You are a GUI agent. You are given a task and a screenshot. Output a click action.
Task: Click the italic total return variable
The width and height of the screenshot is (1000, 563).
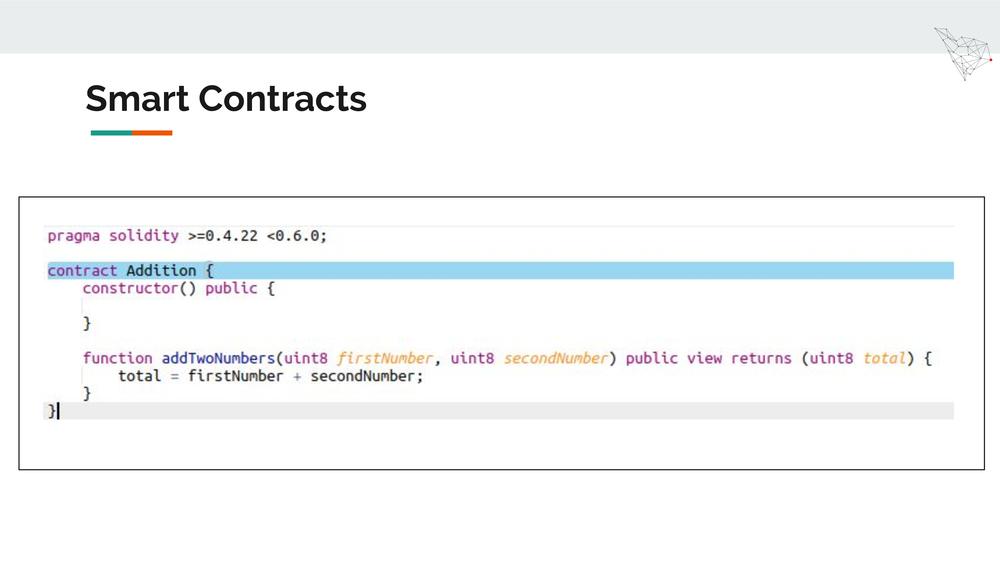tap(884, 358)
